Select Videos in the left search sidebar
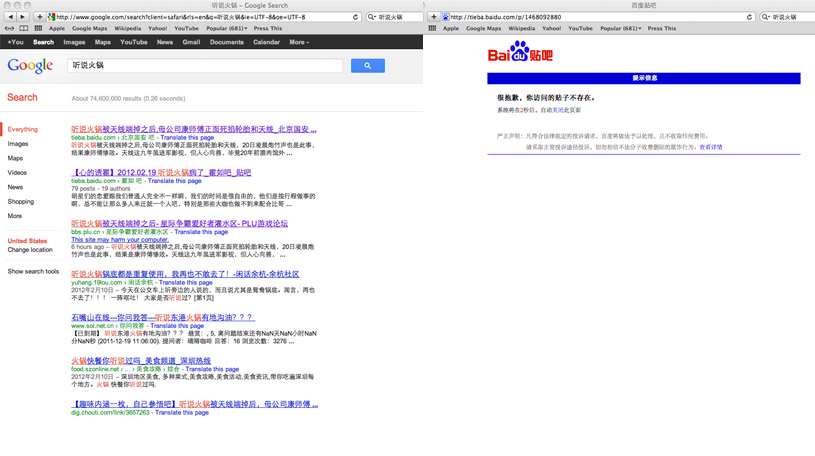The width and height of the screenshot is (815, 456). click(17, 173)
